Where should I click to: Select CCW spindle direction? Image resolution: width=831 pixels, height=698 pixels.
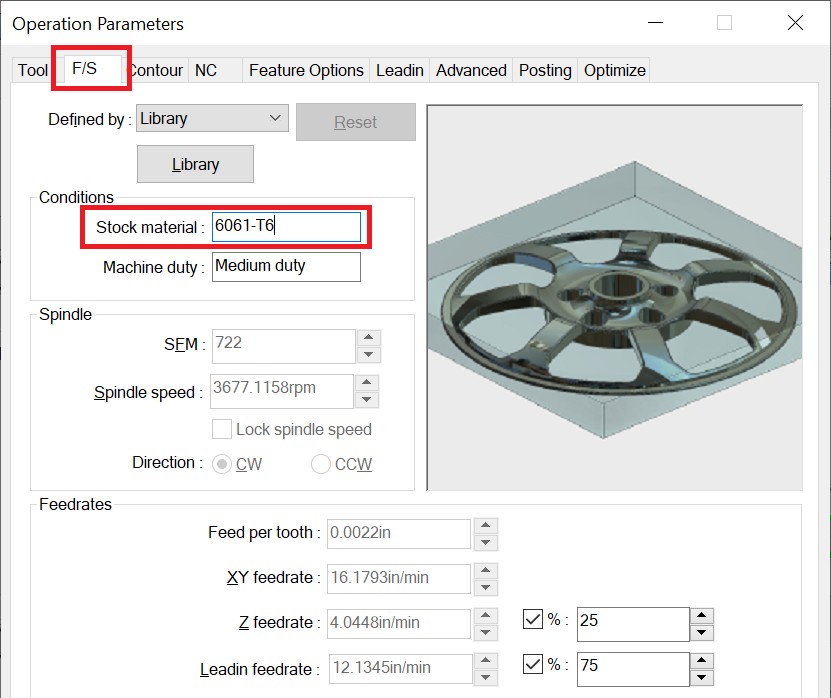[321, 464]
